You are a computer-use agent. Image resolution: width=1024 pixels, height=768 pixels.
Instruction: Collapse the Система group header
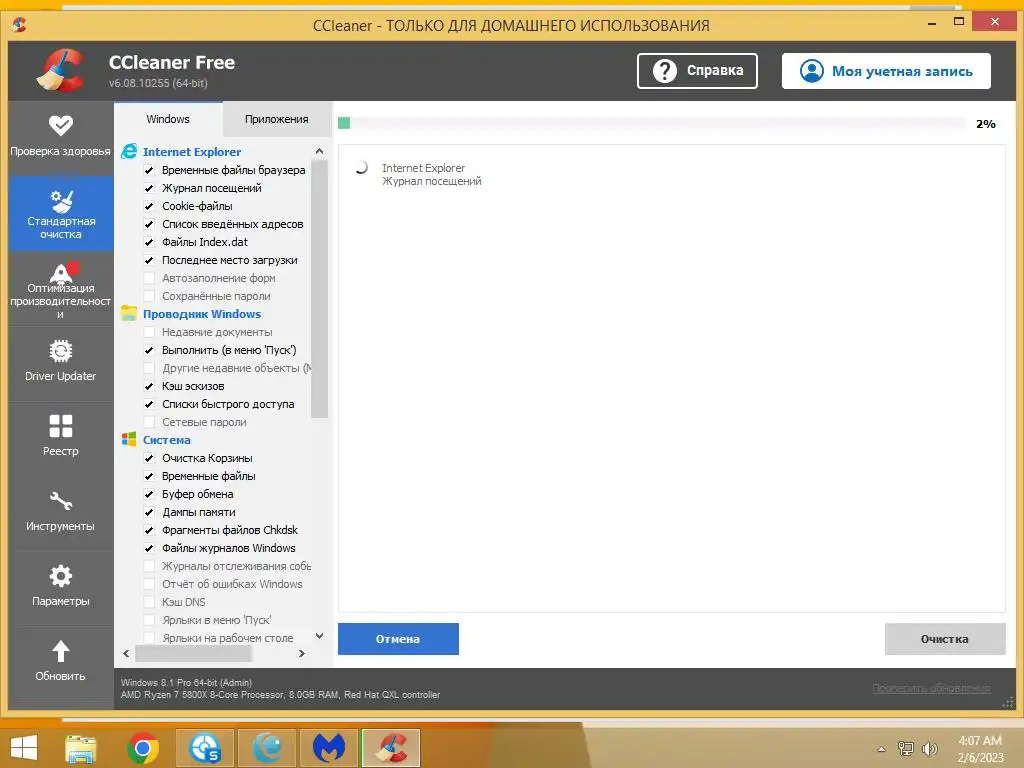[x=167, y=440]
